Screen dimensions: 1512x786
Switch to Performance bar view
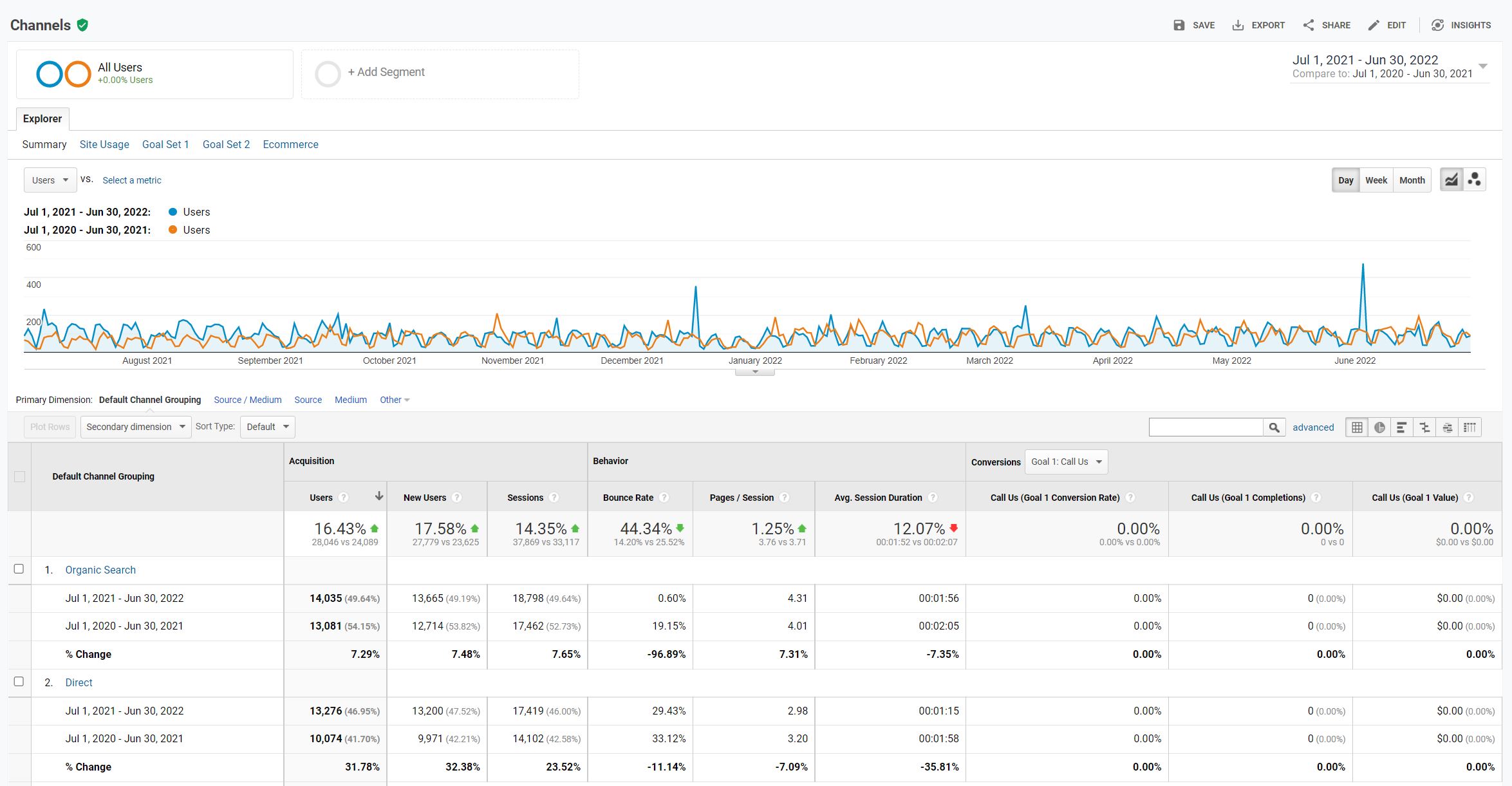[x=1402, y=427]
